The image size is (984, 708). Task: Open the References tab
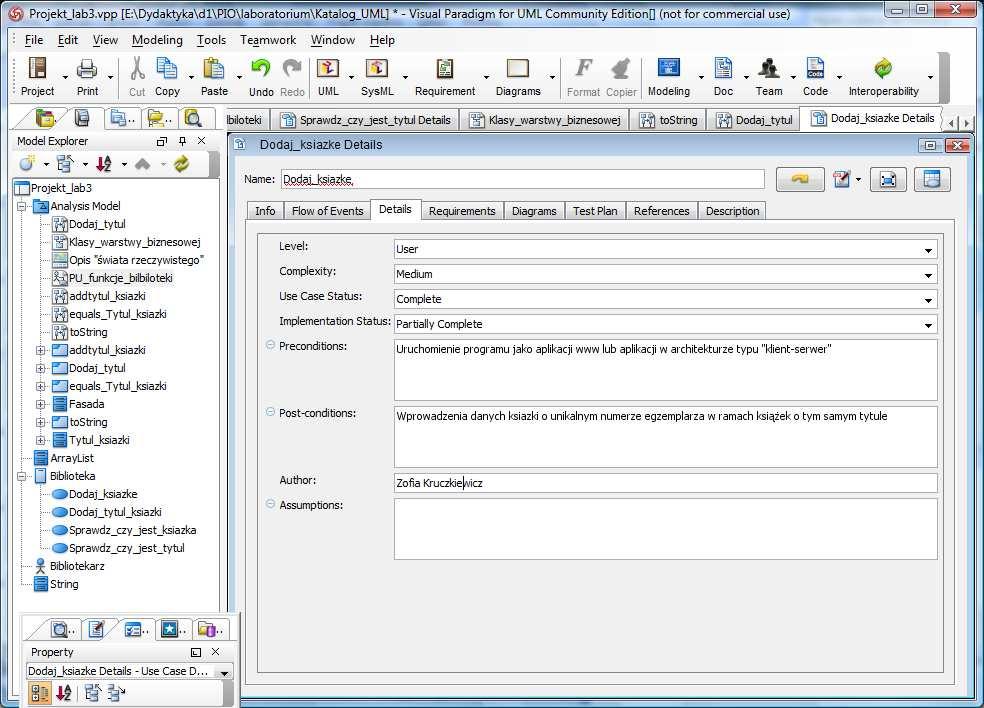(661, 211)
